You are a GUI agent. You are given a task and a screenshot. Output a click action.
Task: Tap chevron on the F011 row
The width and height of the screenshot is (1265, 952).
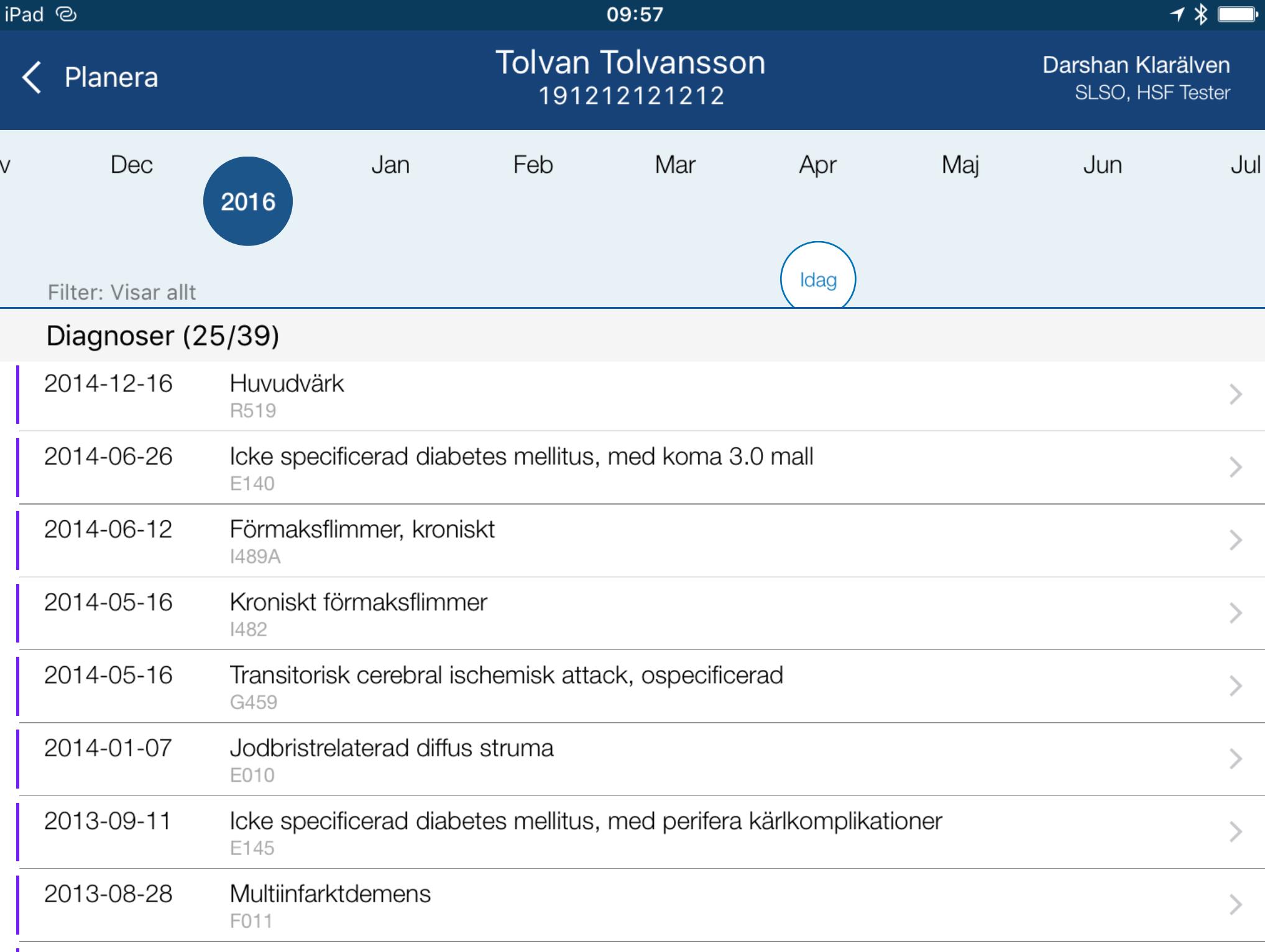1236,904
